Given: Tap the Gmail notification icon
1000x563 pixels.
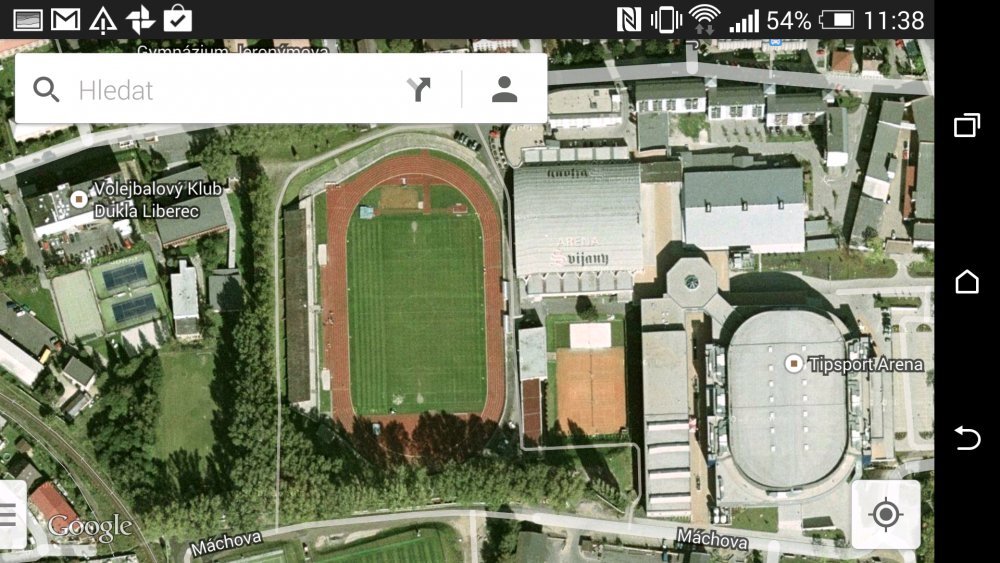Looking at the screenshot, I should point(66,20).
